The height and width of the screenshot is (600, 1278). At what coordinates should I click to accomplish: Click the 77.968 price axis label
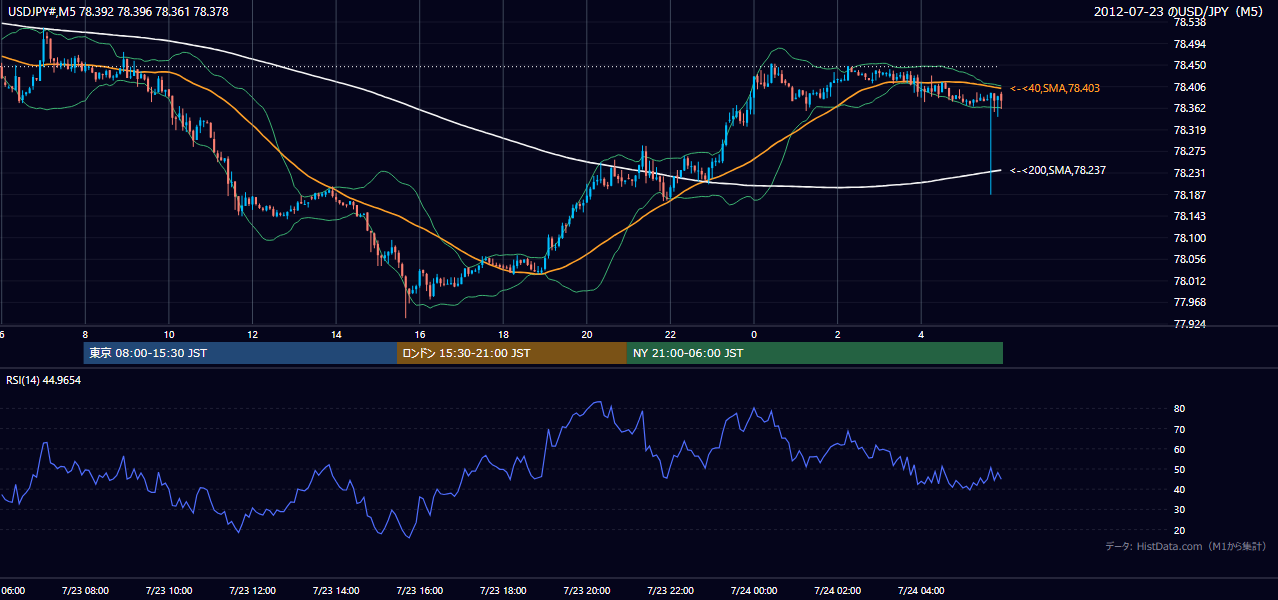1189,302
